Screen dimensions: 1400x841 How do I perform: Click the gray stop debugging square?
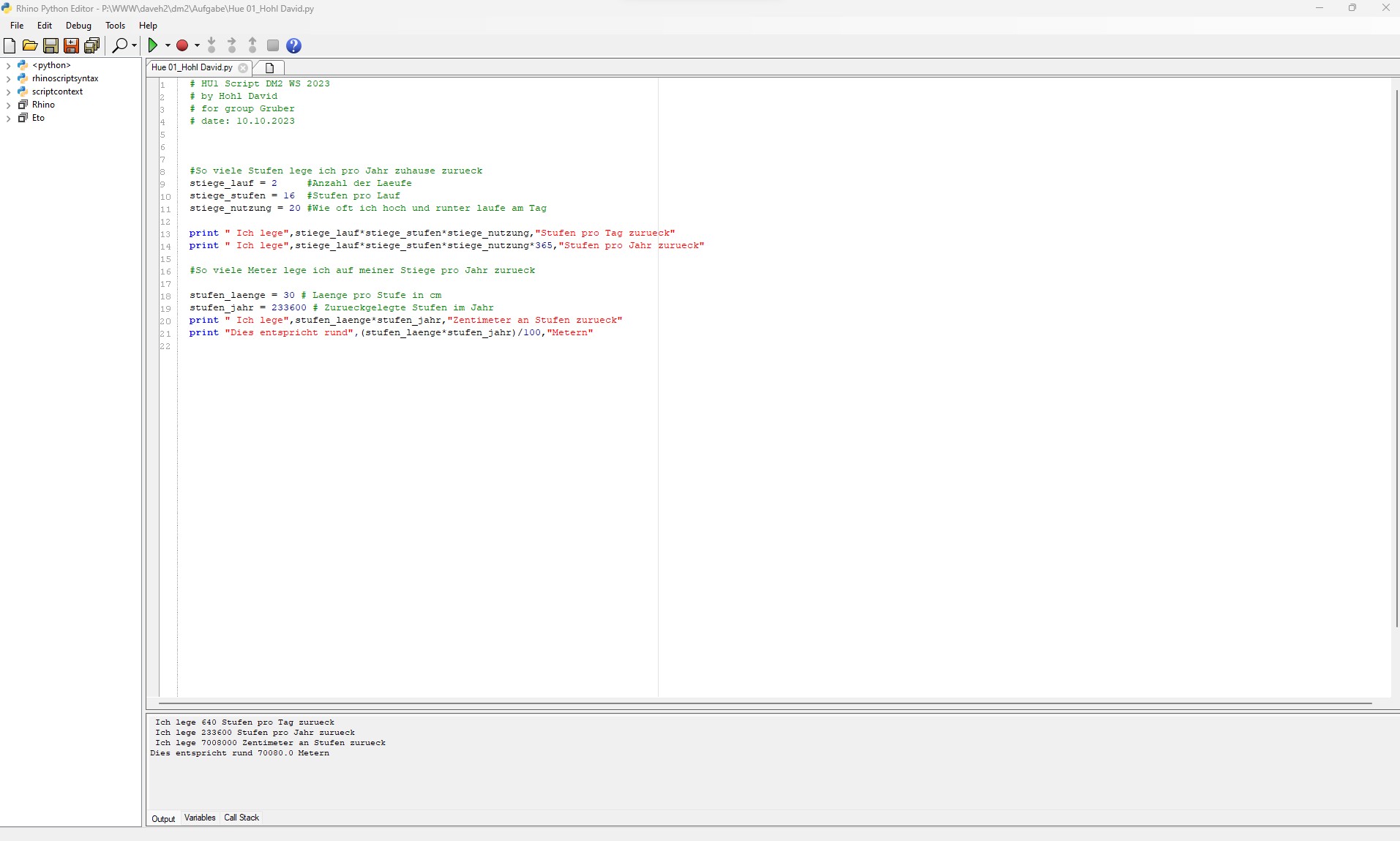click(273, 46)
